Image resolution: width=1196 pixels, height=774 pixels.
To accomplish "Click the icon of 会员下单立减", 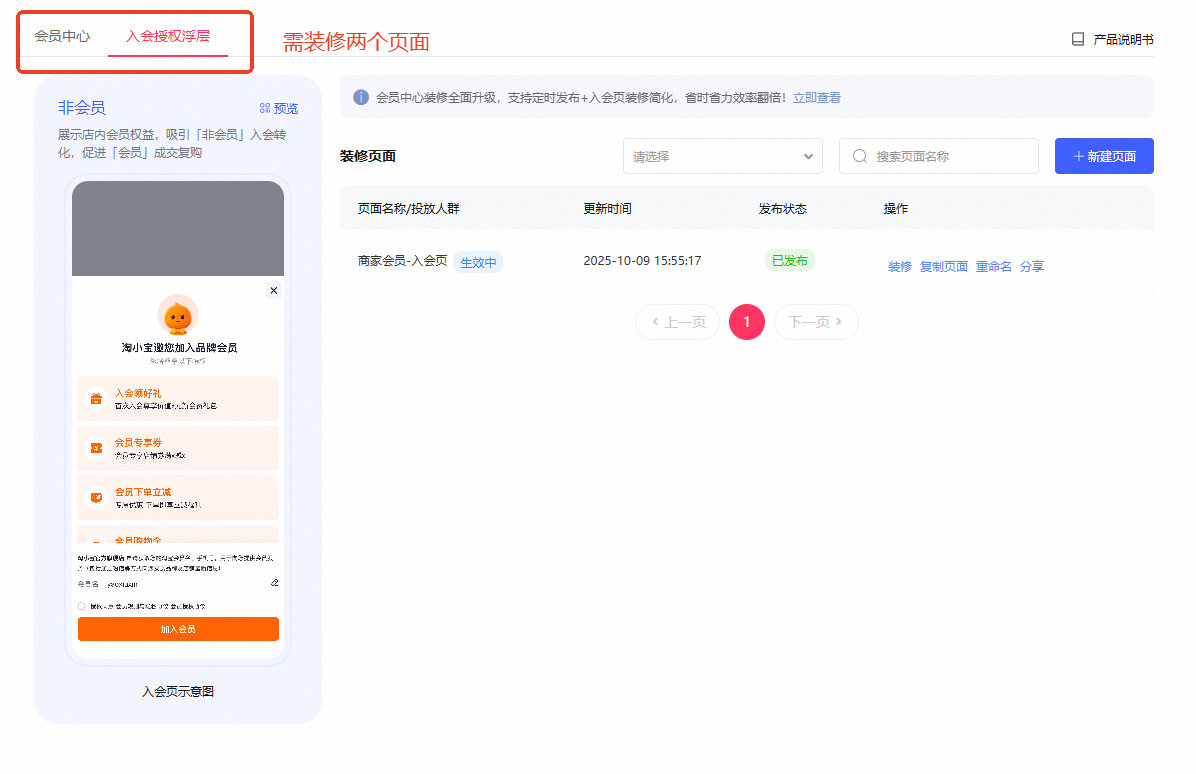I will click(x=96, y=497).
